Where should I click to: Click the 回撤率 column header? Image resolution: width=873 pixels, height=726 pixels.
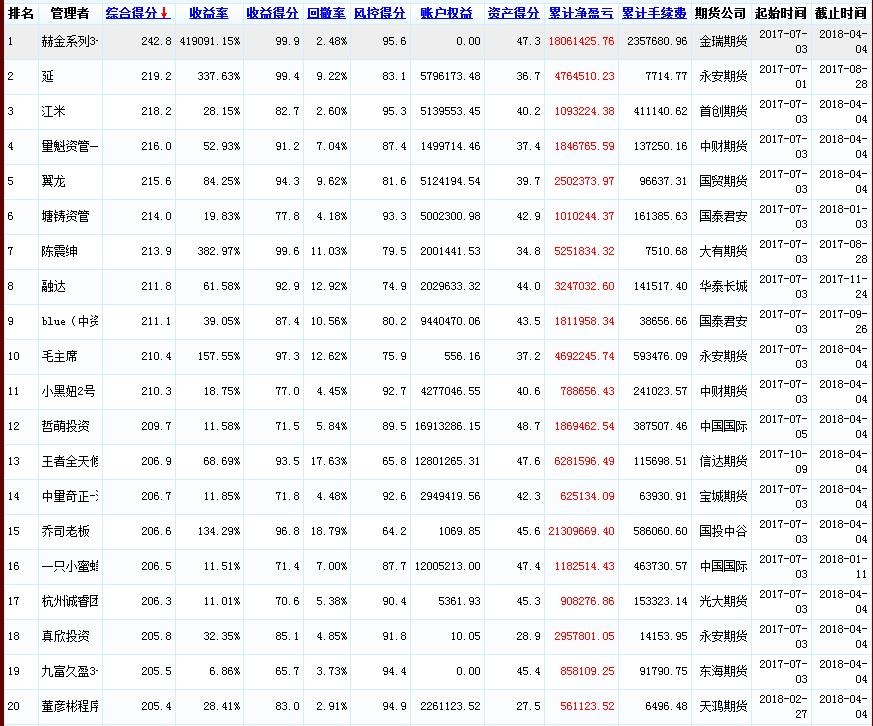(325, 14)
